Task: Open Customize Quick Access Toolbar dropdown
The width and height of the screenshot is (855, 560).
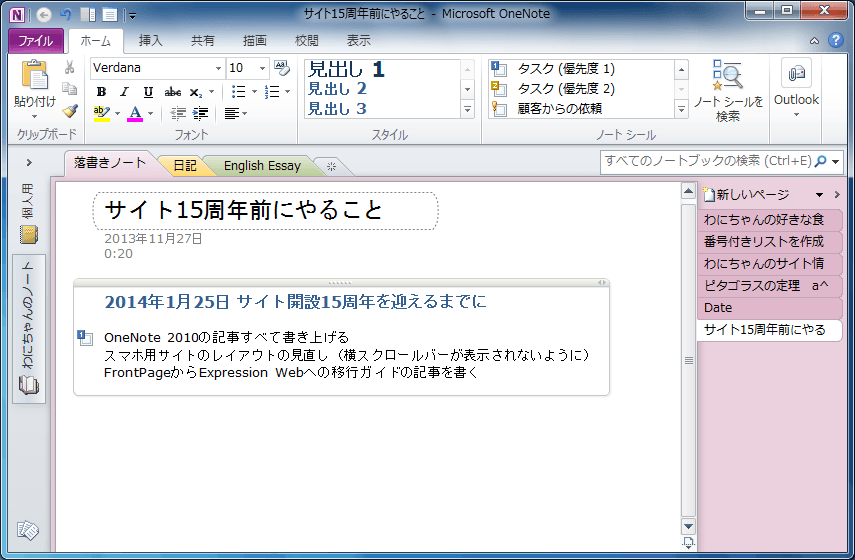Action: point(133,16)
